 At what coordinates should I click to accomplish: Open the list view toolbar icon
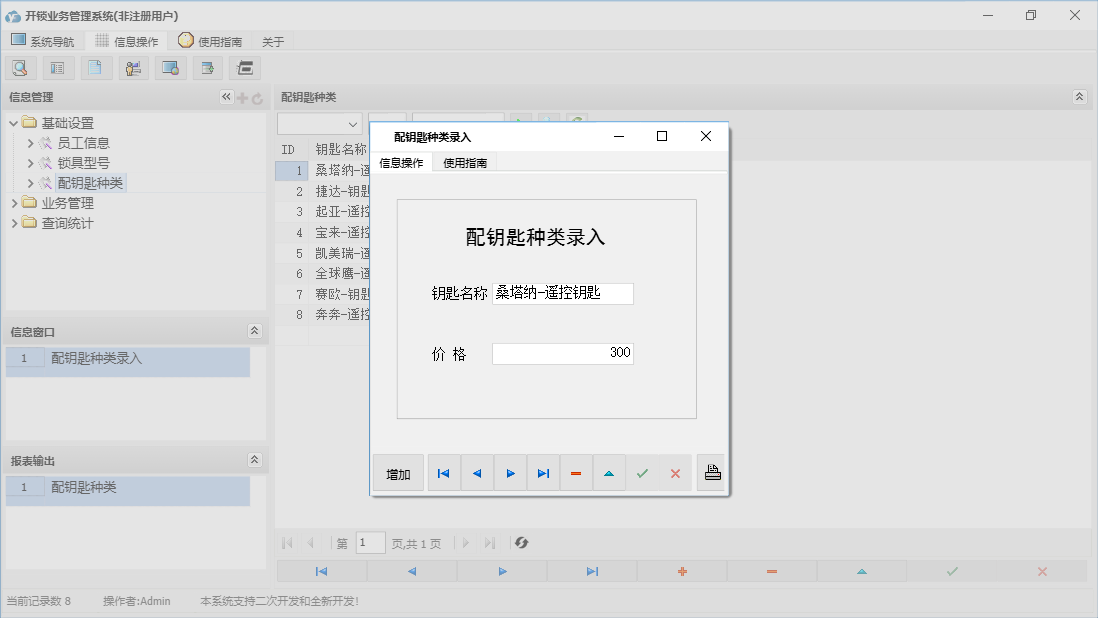pos(57,67)
